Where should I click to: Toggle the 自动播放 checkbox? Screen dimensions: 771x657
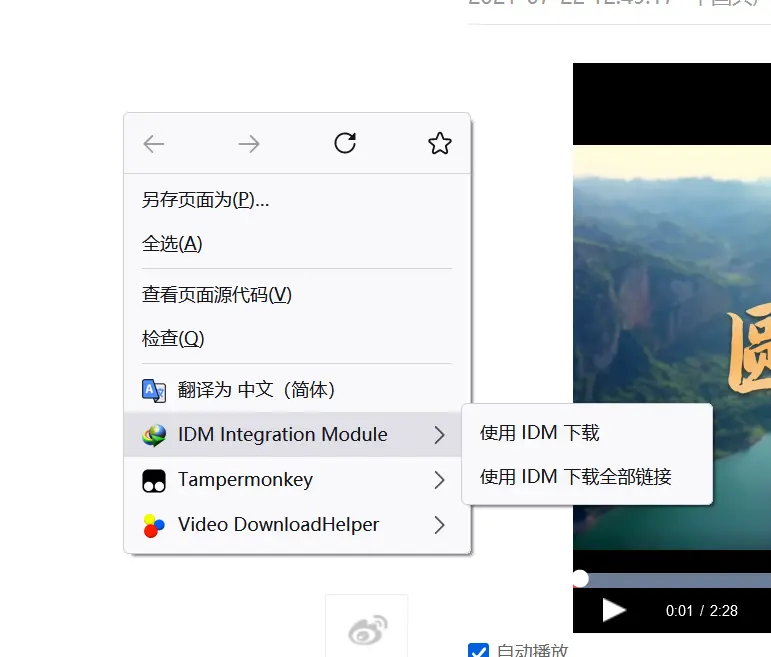pyautogui.click(x=478, y=650)
